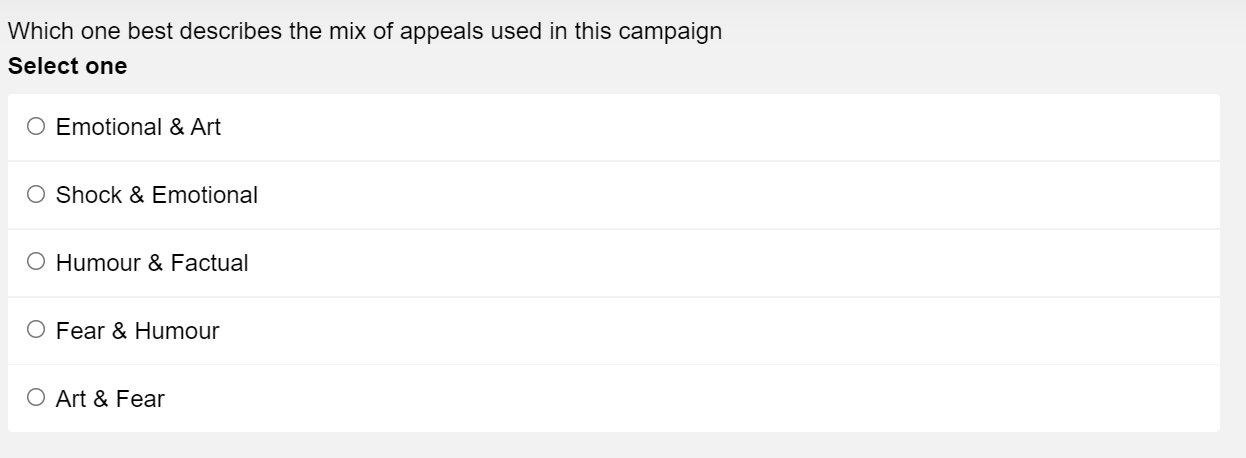
Task: Click the 'Select one' instruction heading
Action: point(67,66)
